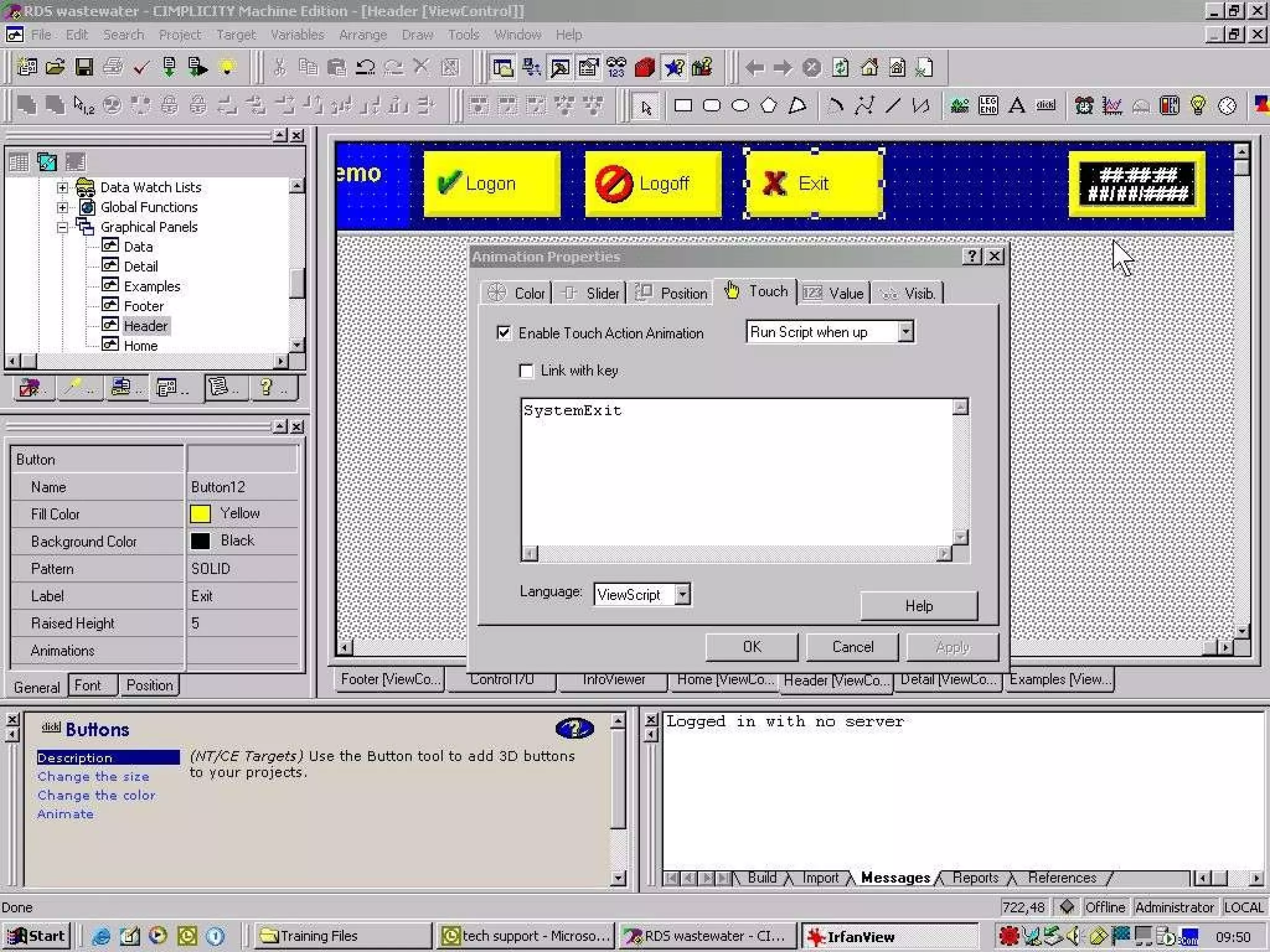Open the ViewScript language dropdown
The width and height of the screenshot is (1270, 952).
682,594
